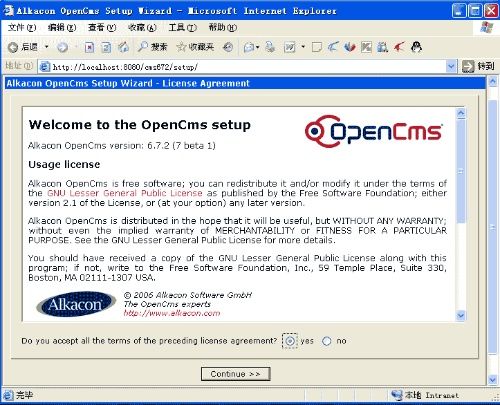
Task: Click the local intranet zone icon
Action: pos(397,395)
